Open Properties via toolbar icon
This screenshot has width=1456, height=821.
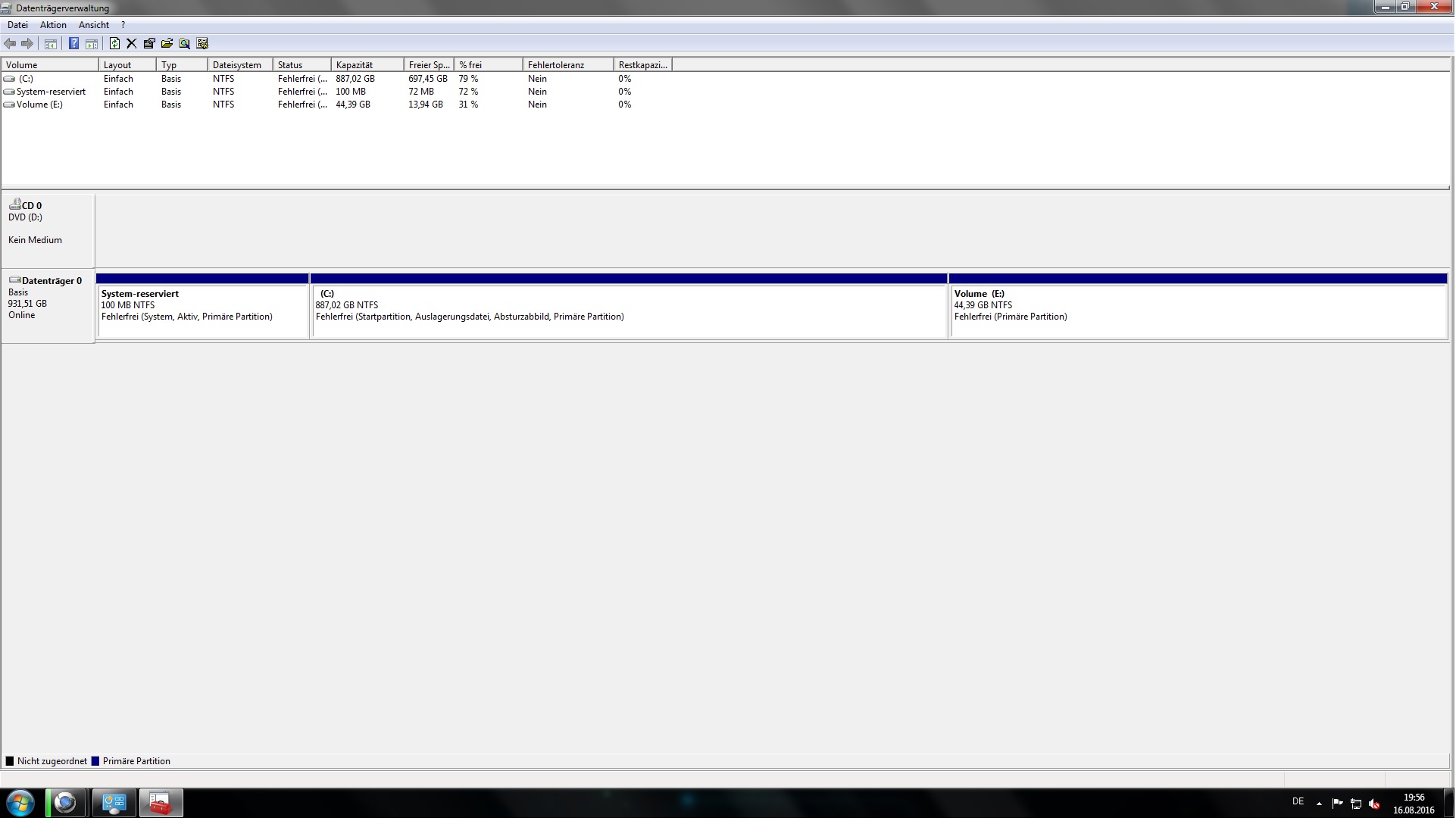click(149, 44)
